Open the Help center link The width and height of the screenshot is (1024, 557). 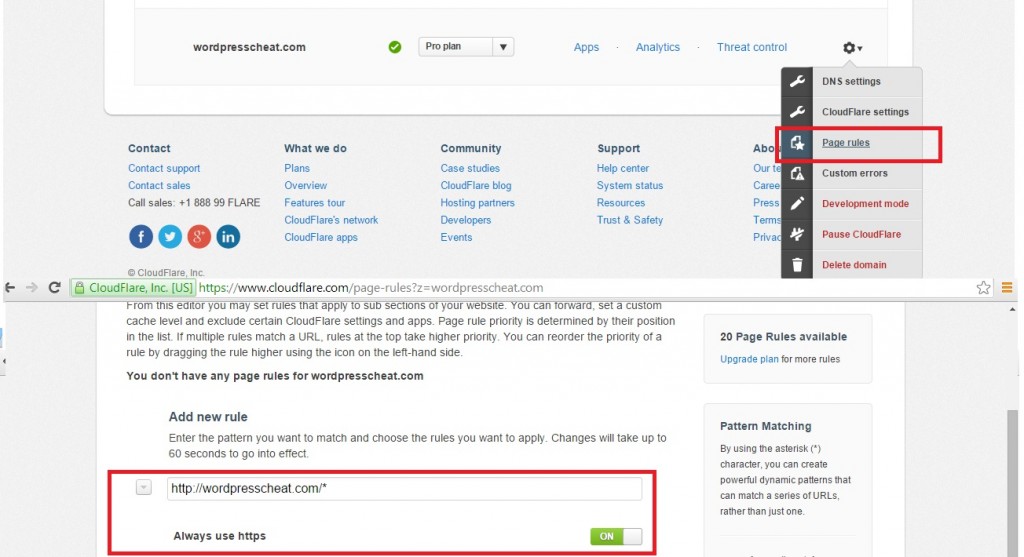click(x=623, y=168)
